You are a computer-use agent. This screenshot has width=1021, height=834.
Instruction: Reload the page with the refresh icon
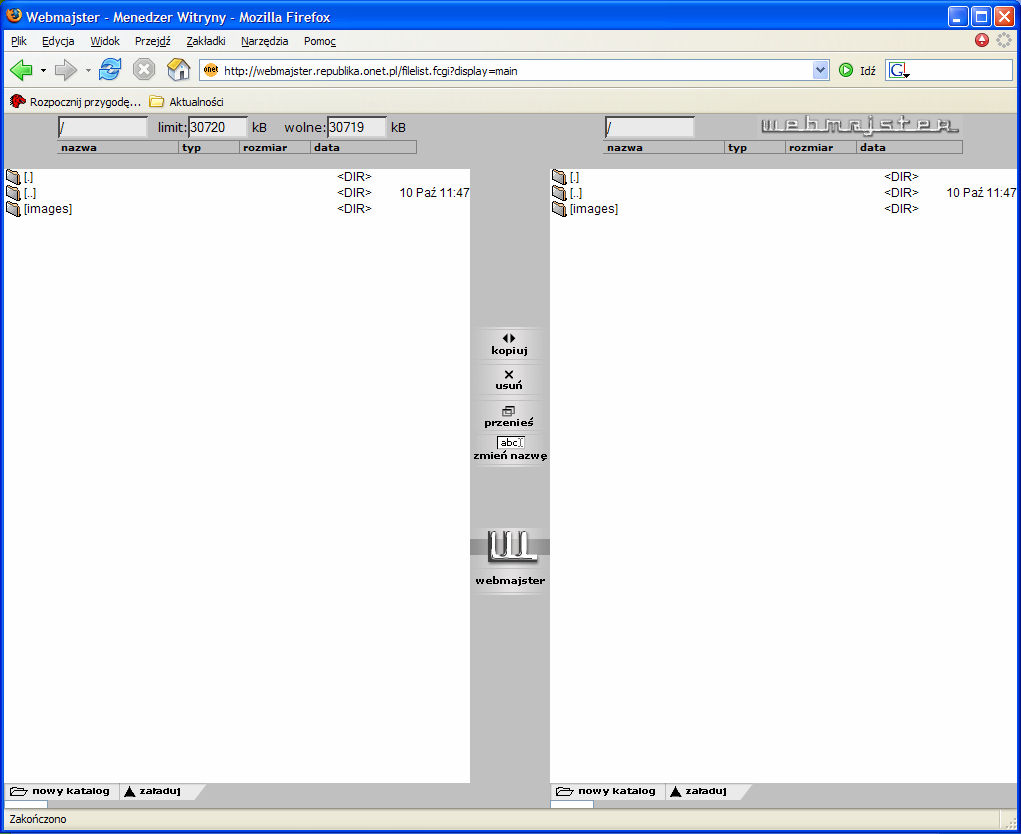110,69
